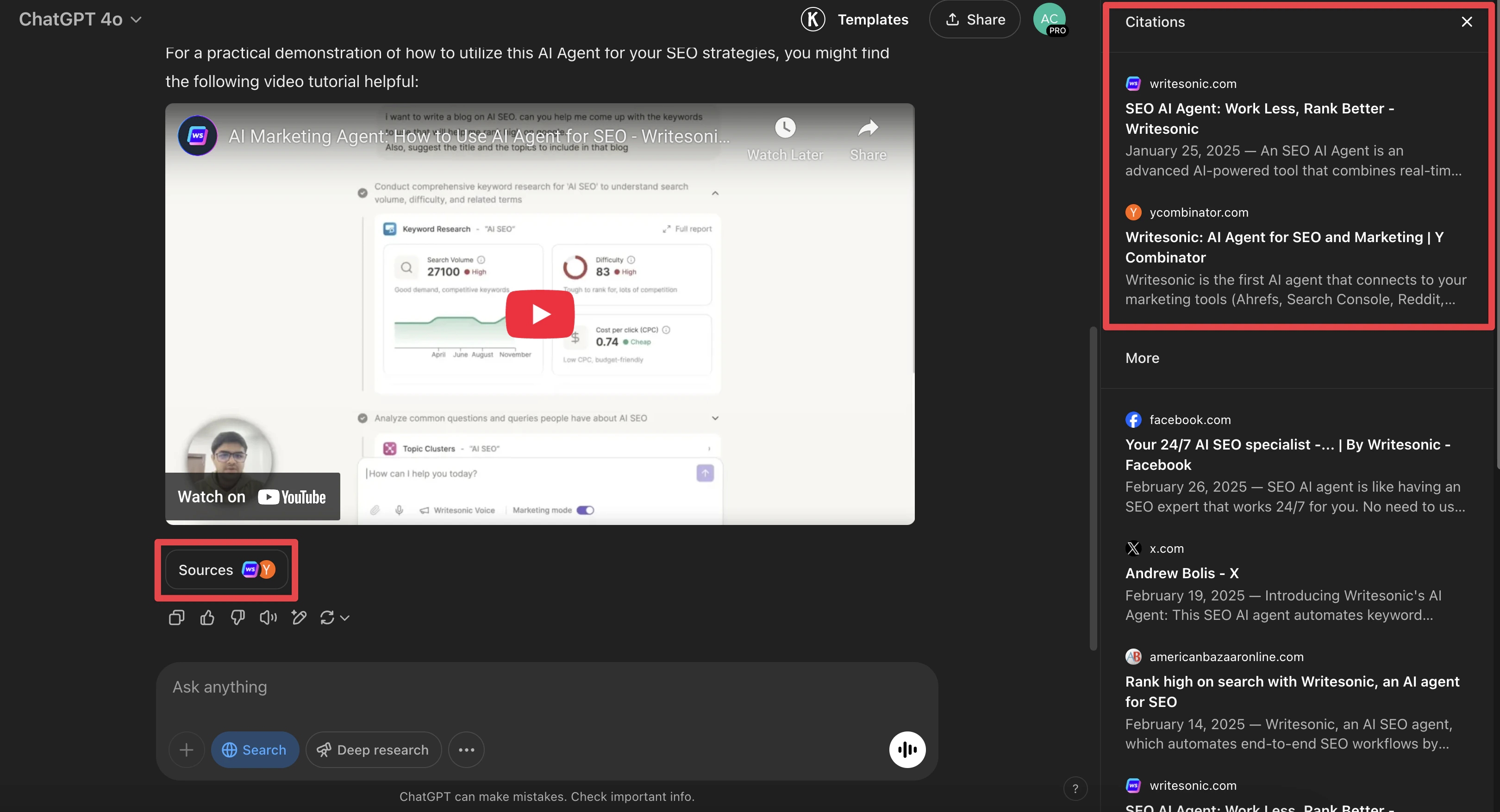Viewport: 1500px width, 812px height.
Task: Click the thumbs down icon
Action: click(237, 618)
